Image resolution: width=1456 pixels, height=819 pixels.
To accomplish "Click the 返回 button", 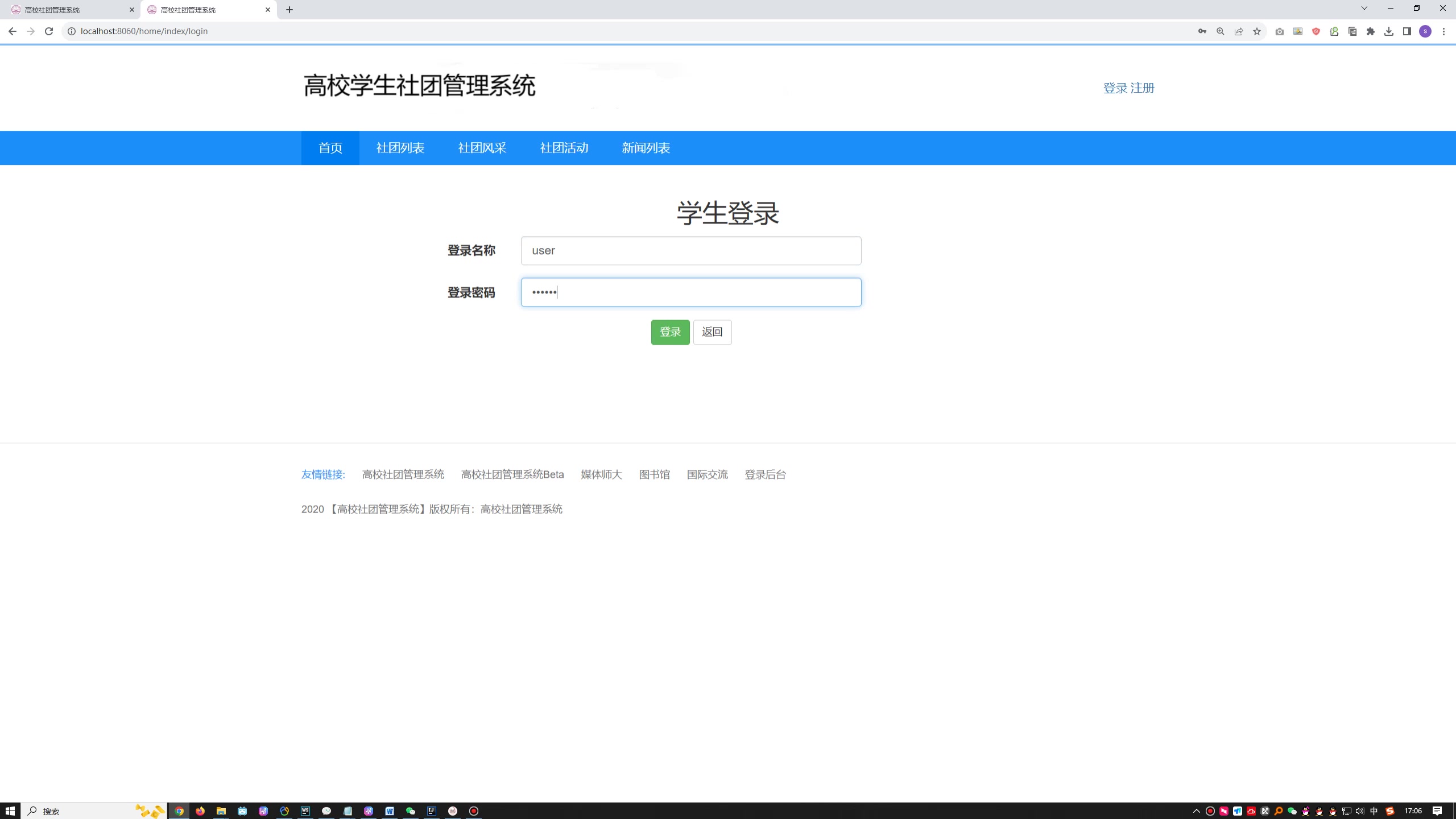I will click(x=712, y=332).
